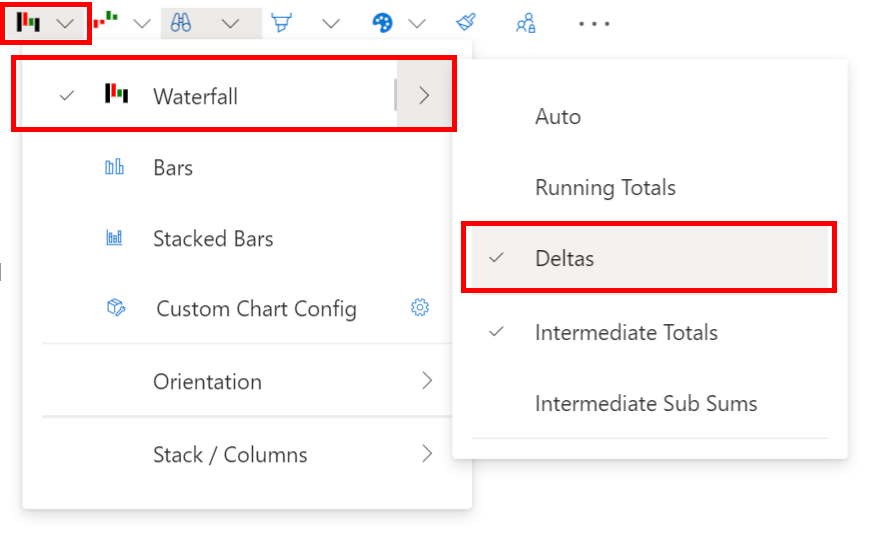Uncheck Intermediate Totals option
The width and height of the screenshot is (882, 535).
pos(626,332)
